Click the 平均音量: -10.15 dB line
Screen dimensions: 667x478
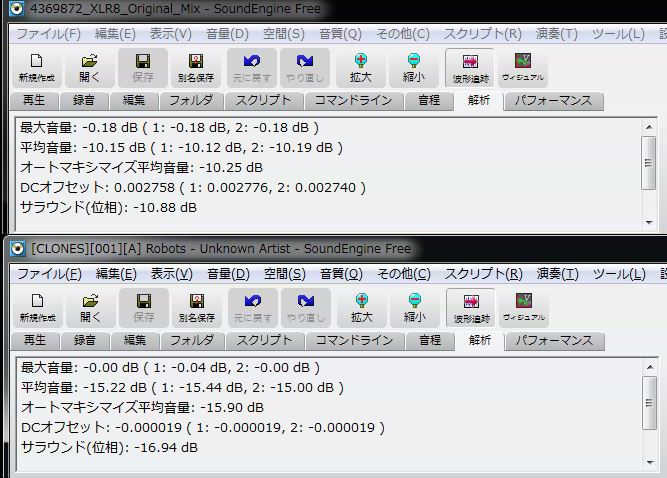tap(181, 148)
